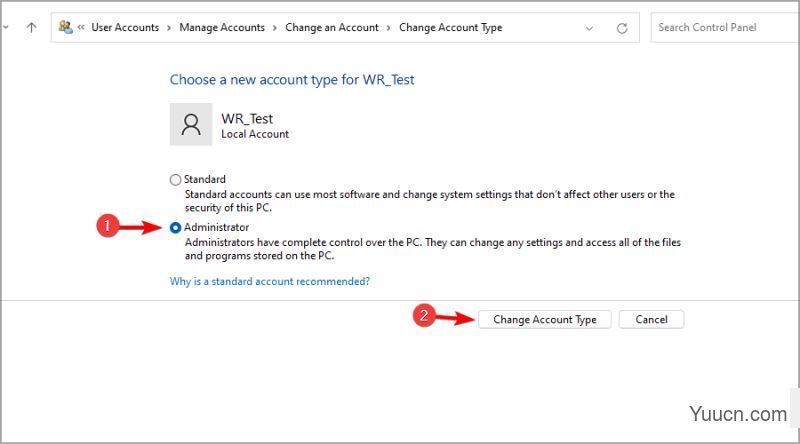Click the 'Local Account' label
The height and width of the screenshot is (444, 800).
coord(255,134)
